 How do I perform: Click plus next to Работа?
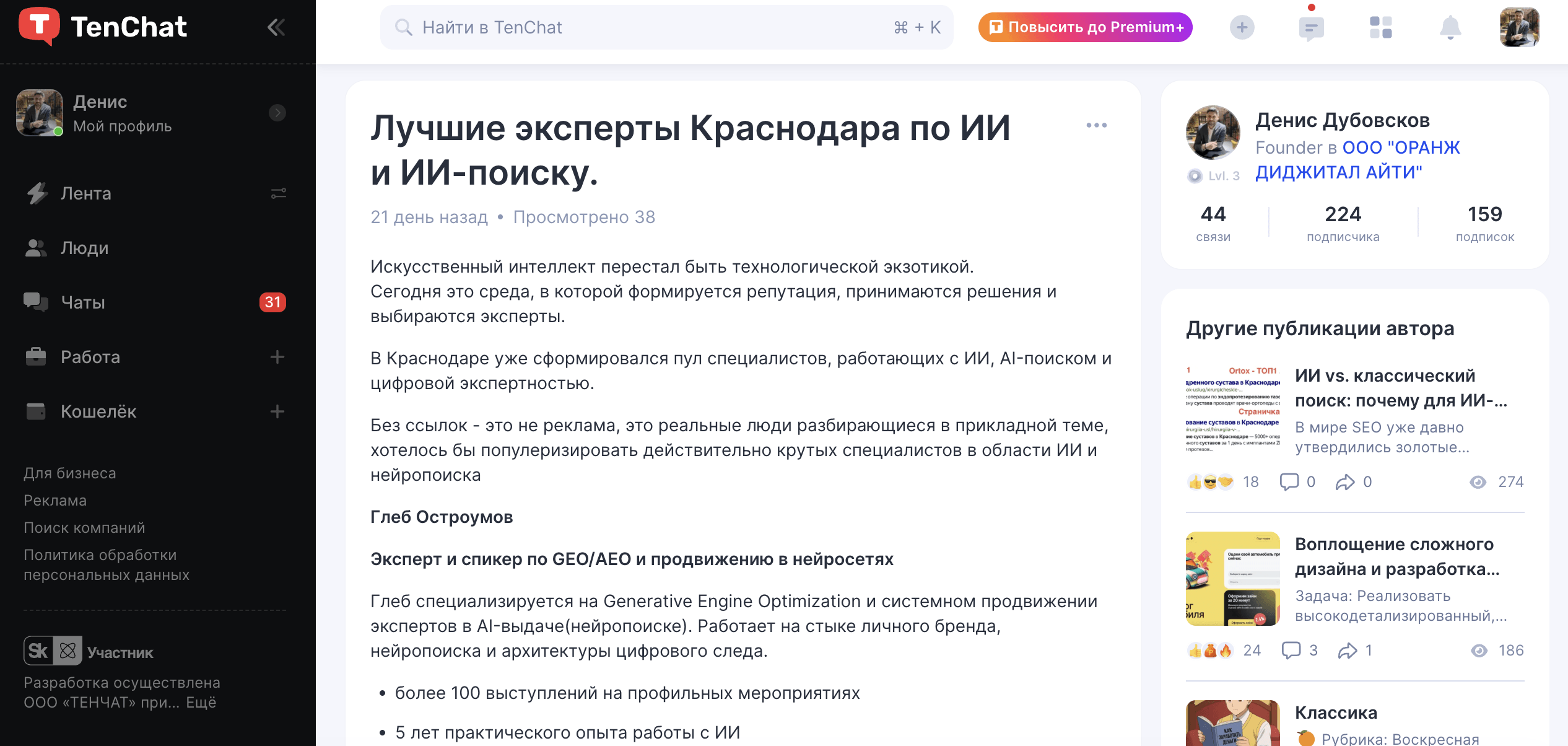(x=277, y=357)
